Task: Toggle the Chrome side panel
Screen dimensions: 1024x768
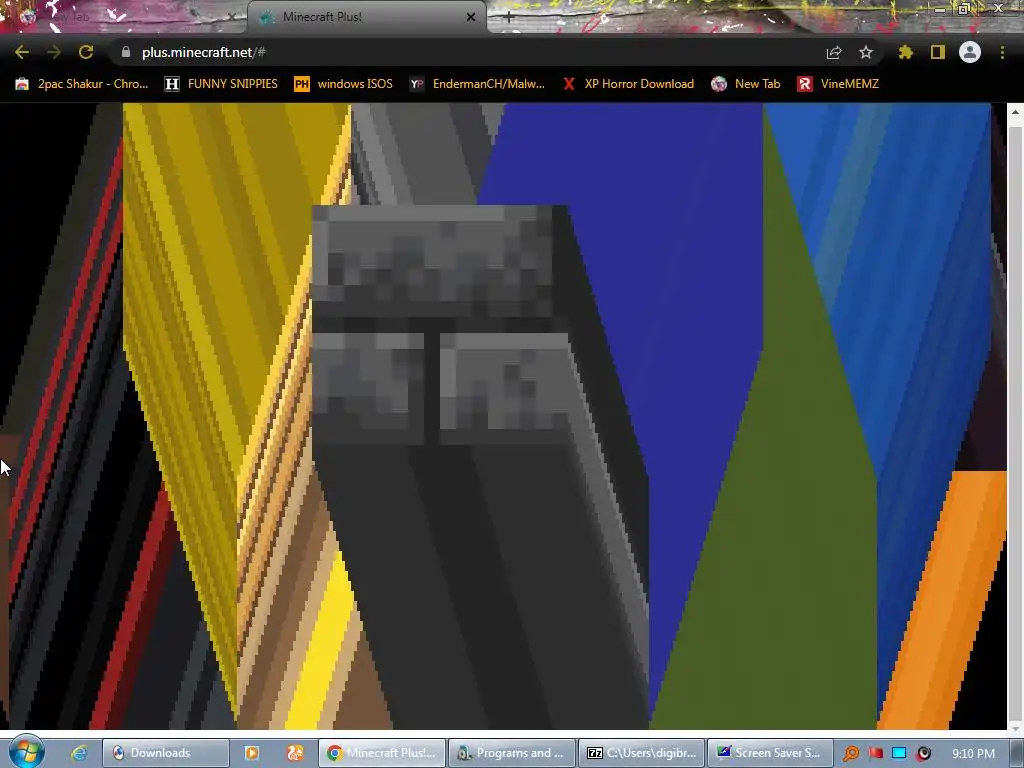Action: 938,52
